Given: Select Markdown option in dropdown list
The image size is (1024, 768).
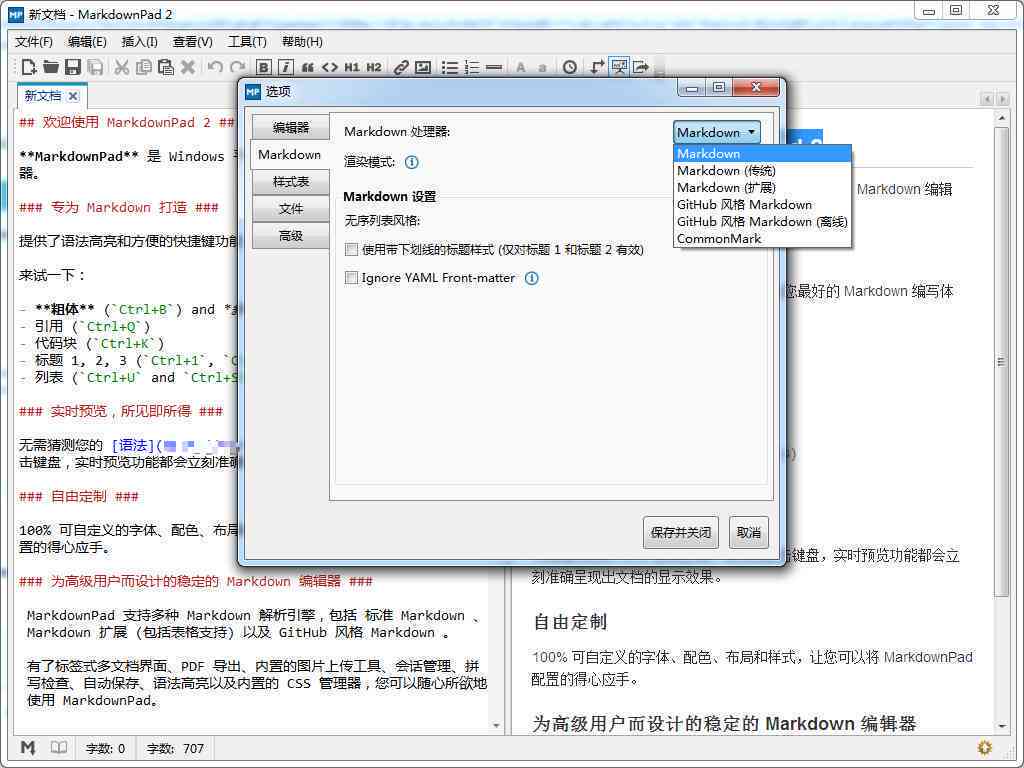Looking at the screenshot, I should point(762,153).
